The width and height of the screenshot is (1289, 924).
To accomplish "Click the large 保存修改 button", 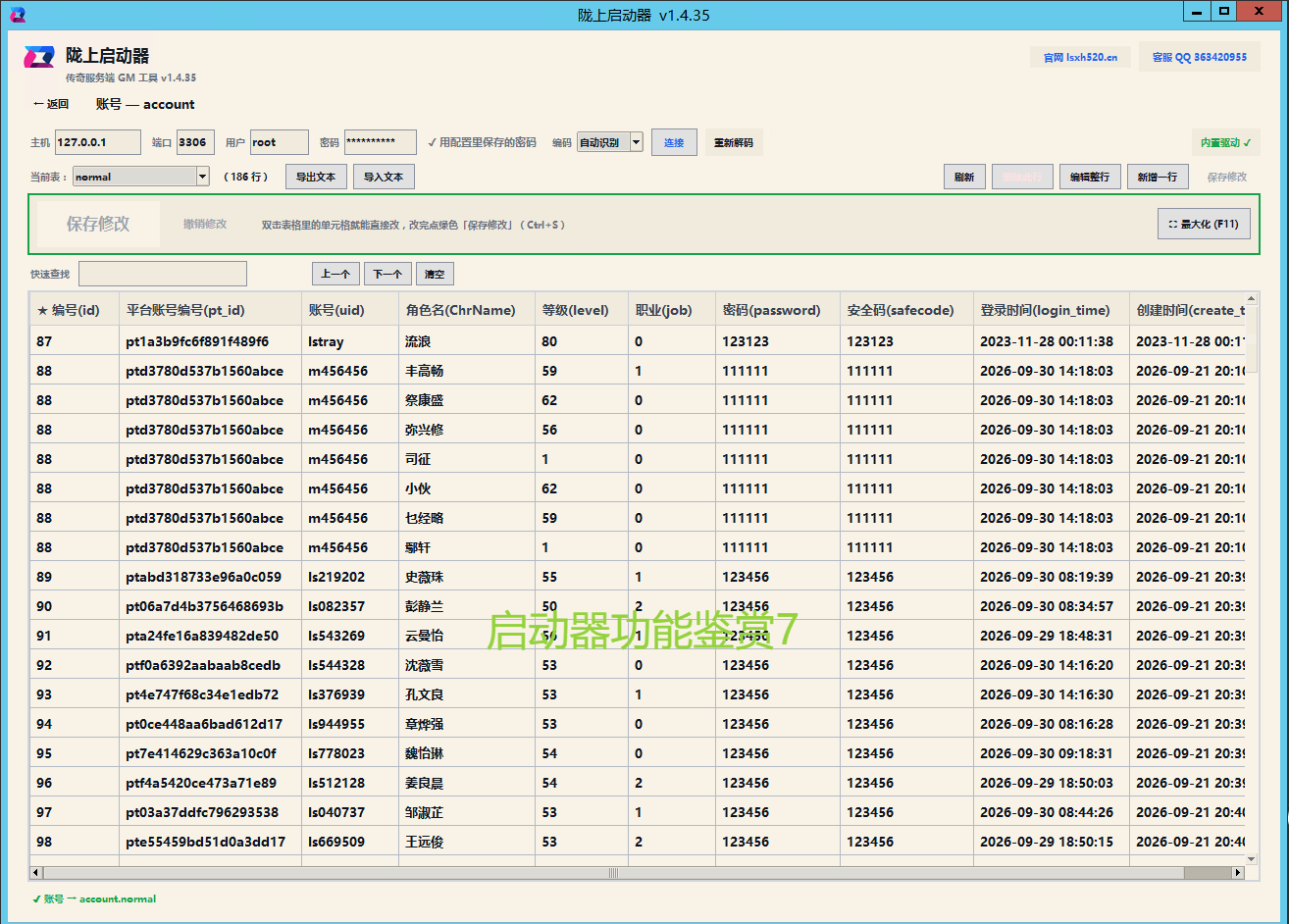I will pos(98,224).
